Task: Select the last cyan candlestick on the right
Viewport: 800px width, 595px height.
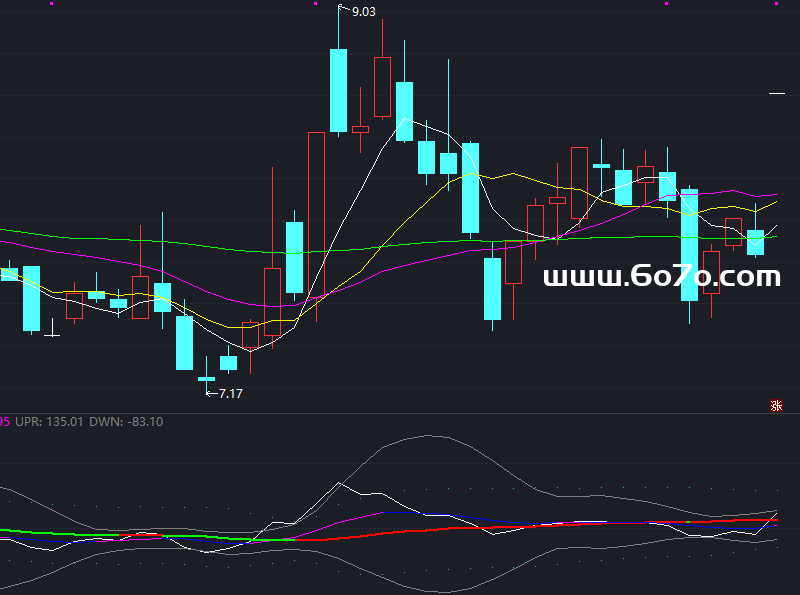Action: (756, 242)
